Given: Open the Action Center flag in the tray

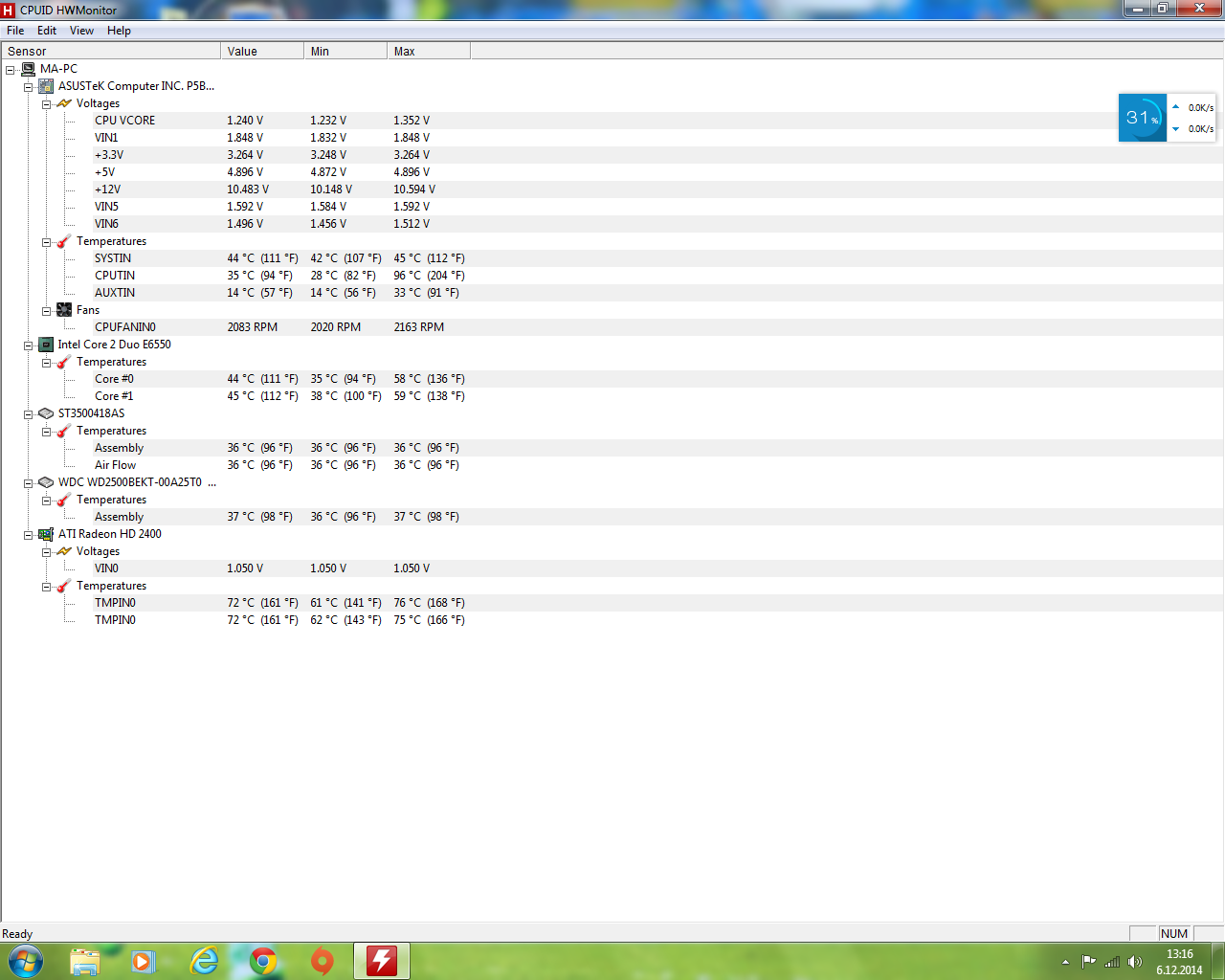Looking at the screenshot, I should click(1089, 962).
